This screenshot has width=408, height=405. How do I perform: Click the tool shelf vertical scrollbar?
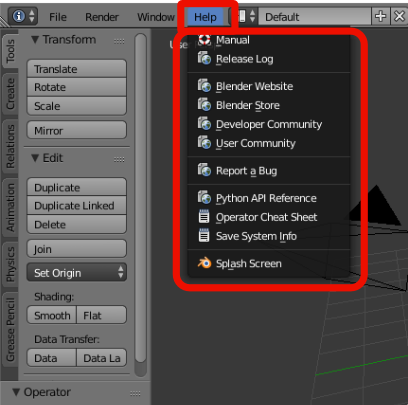pos(141,199)
